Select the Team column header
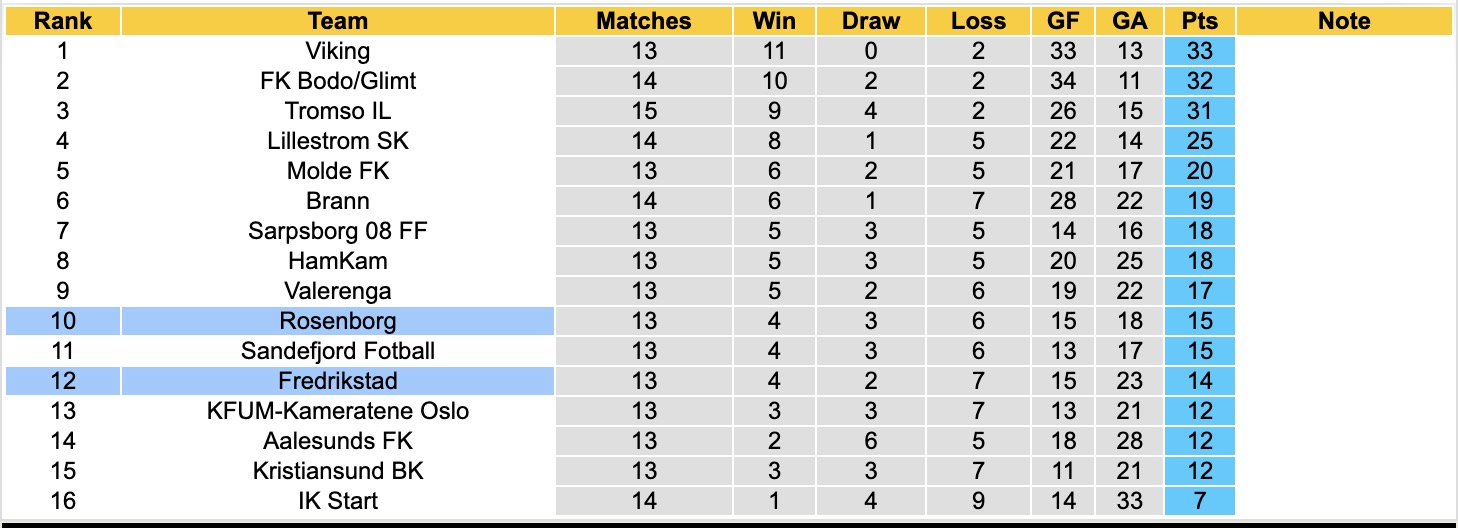The height and width of the screenshot is (528, 1458). click(338, 21)
